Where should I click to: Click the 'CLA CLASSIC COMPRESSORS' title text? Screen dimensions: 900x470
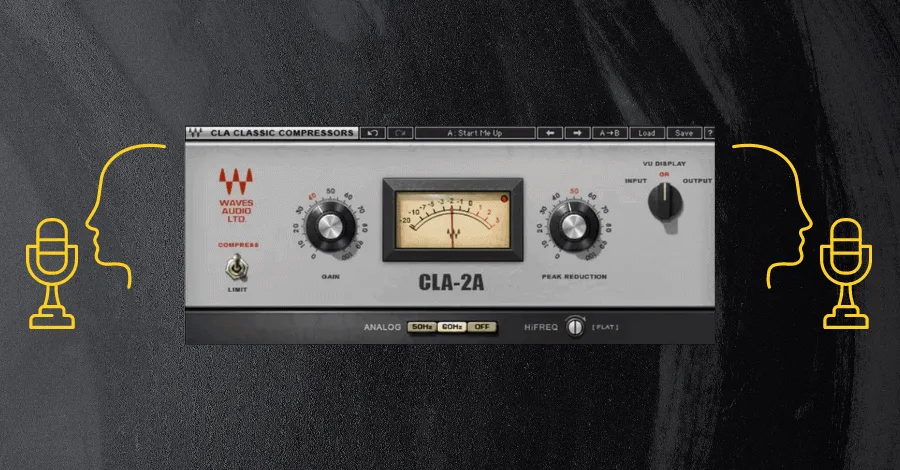(x=282, y=133)
